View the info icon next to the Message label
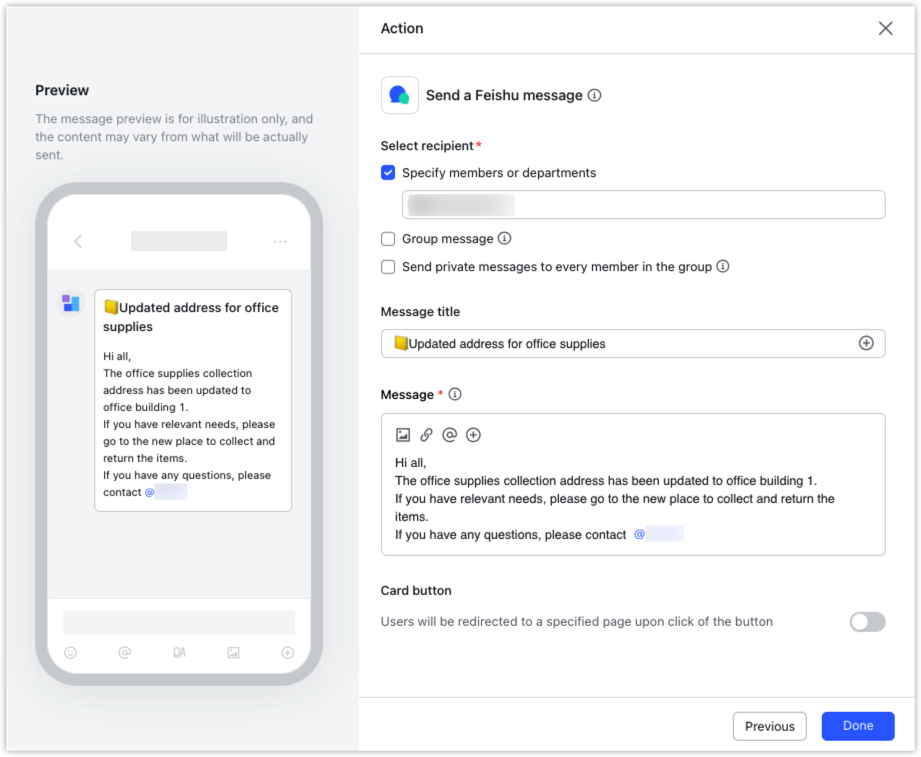The height and width of the screenshot is (757, 921). 455,394
